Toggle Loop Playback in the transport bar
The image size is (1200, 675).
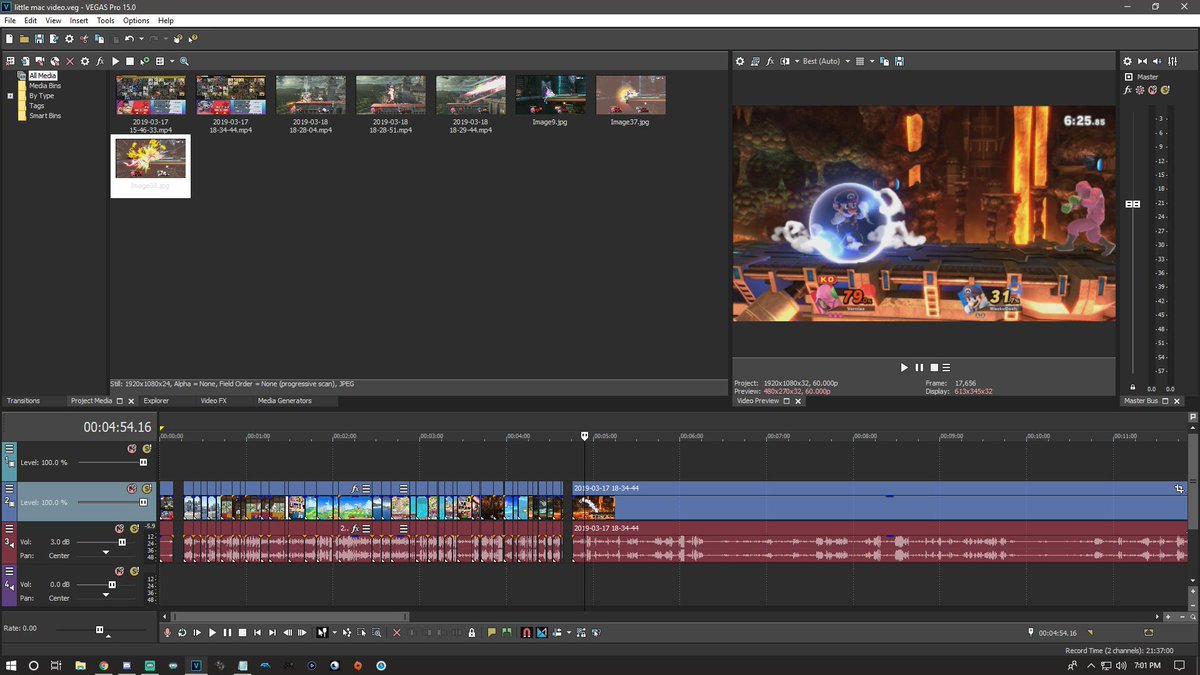(x=182, y=633)
